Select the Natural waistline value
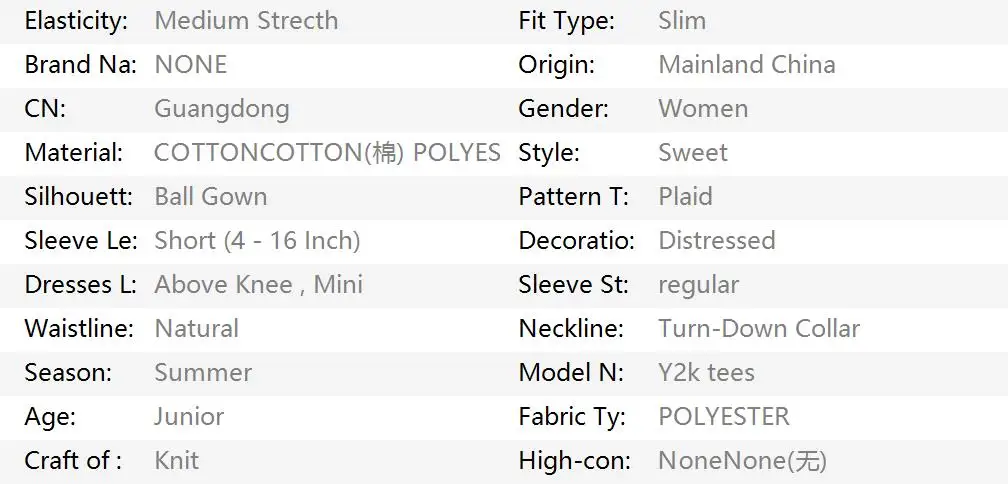 pyautogui.click(x=197, y=328)
